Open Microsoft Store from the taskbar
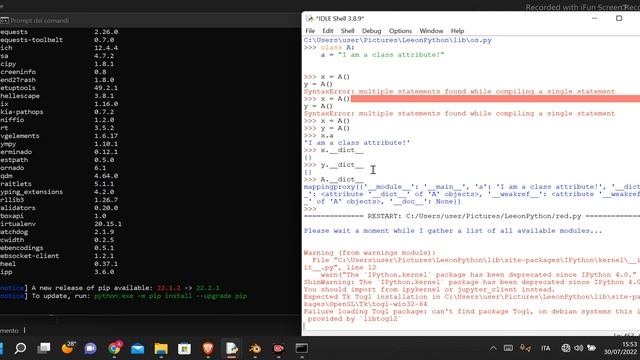Viewport: 640px width, 360px height. [184, 348]
